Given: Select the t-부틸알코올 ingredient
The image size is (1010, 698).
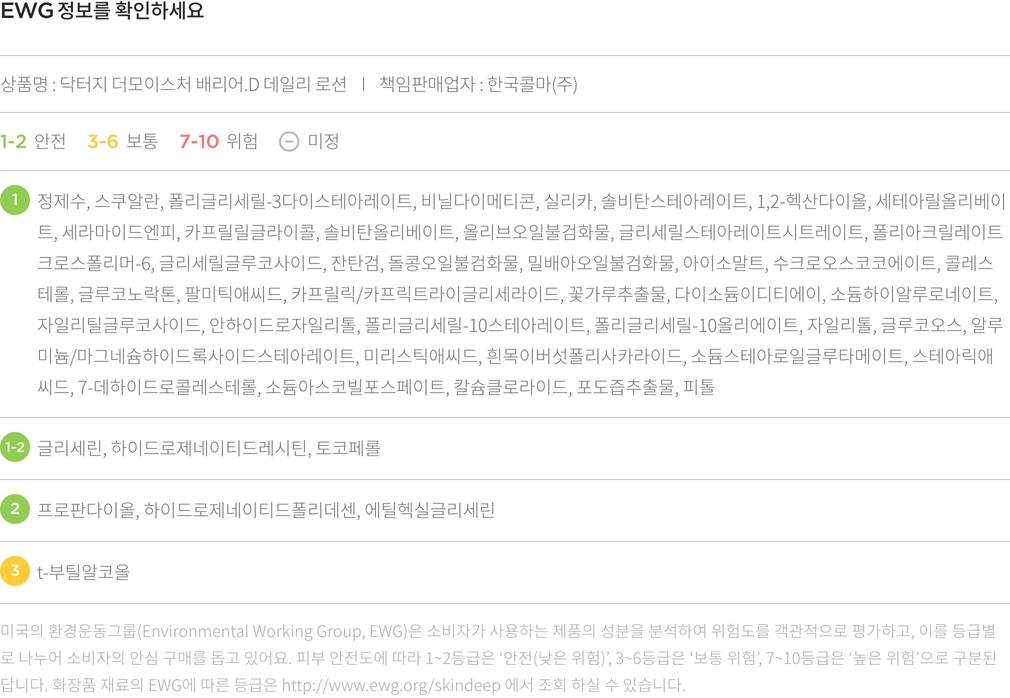Looking at the screenshot, I should [83, 572].
